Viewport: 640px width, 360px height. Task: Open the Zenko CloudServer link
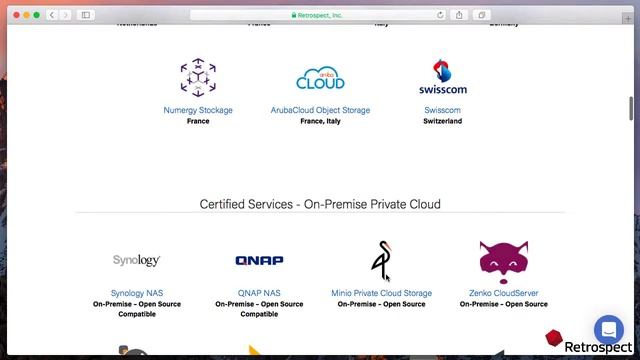[504, 293]
